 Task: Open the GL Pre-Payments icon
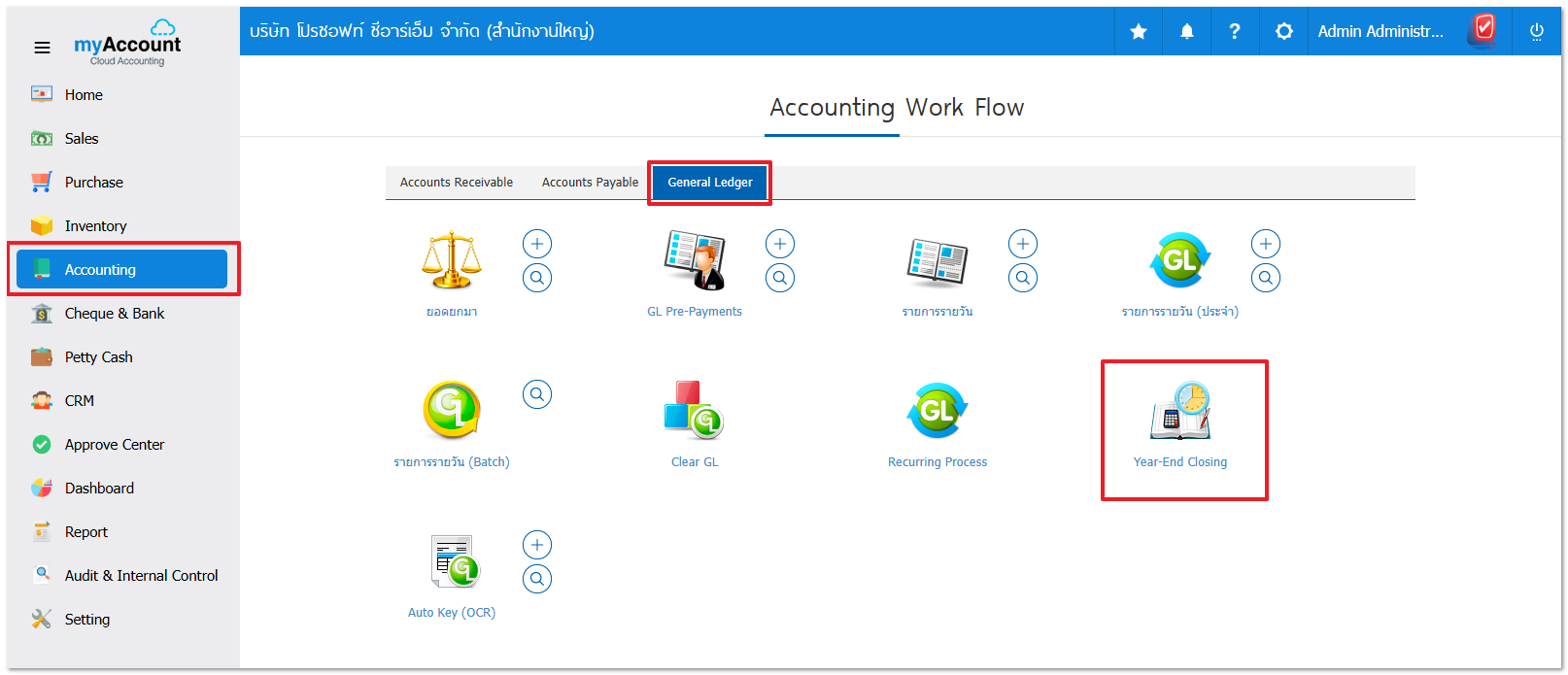click(x=694, y=260)
